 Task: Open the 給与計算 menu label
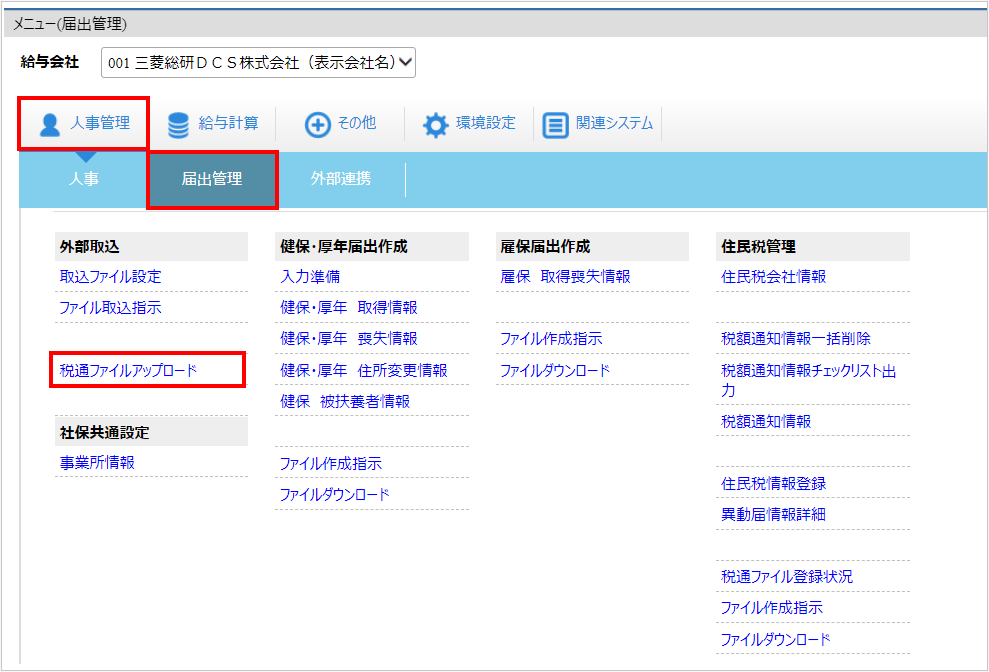click(228, 122)
